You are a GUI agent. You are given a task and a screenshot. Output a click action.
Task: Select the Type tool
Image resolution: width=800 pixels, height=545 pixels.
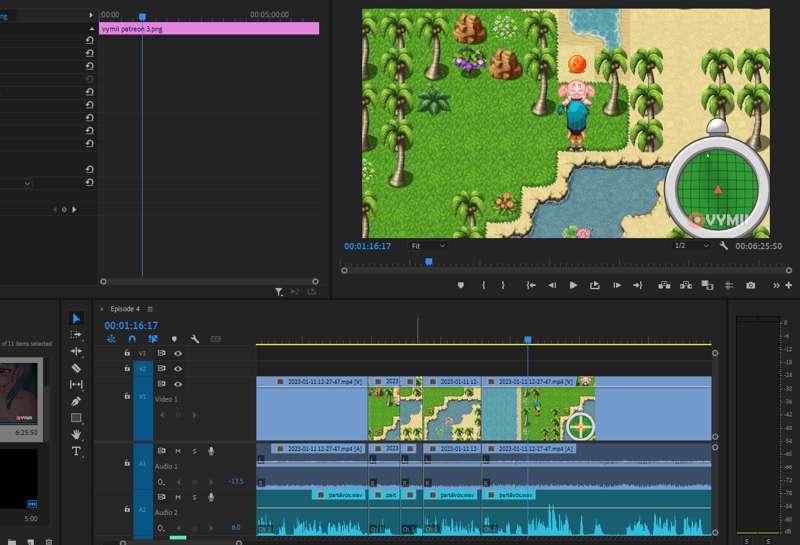pos(76,451)
